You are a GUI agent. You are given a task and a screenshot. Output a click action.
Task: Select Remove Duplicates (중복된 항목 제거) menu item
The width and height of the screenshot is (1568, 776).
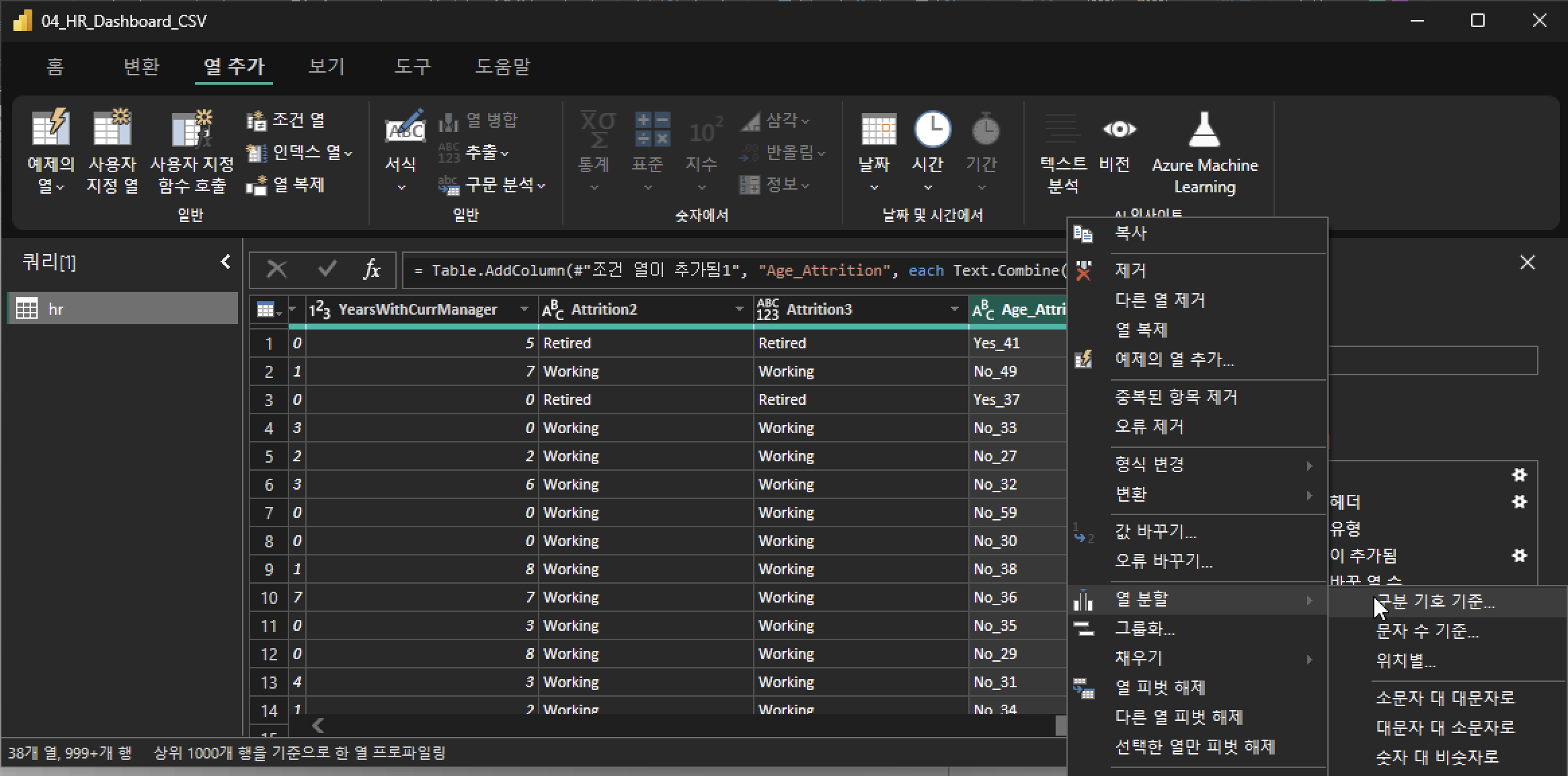(1176, 397)
